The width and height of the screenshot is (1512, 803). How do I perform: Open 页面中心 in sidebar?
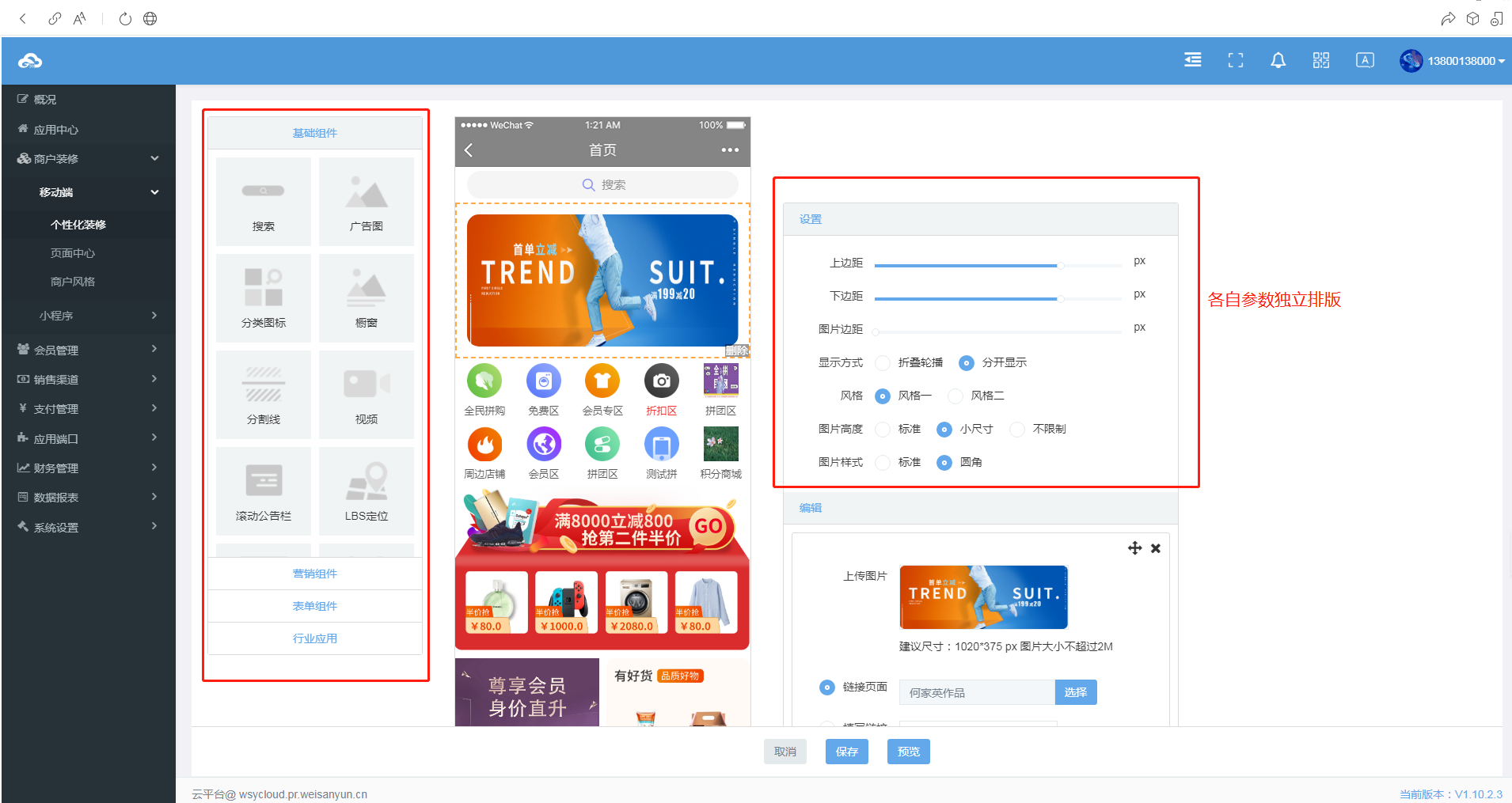[73, 253]
